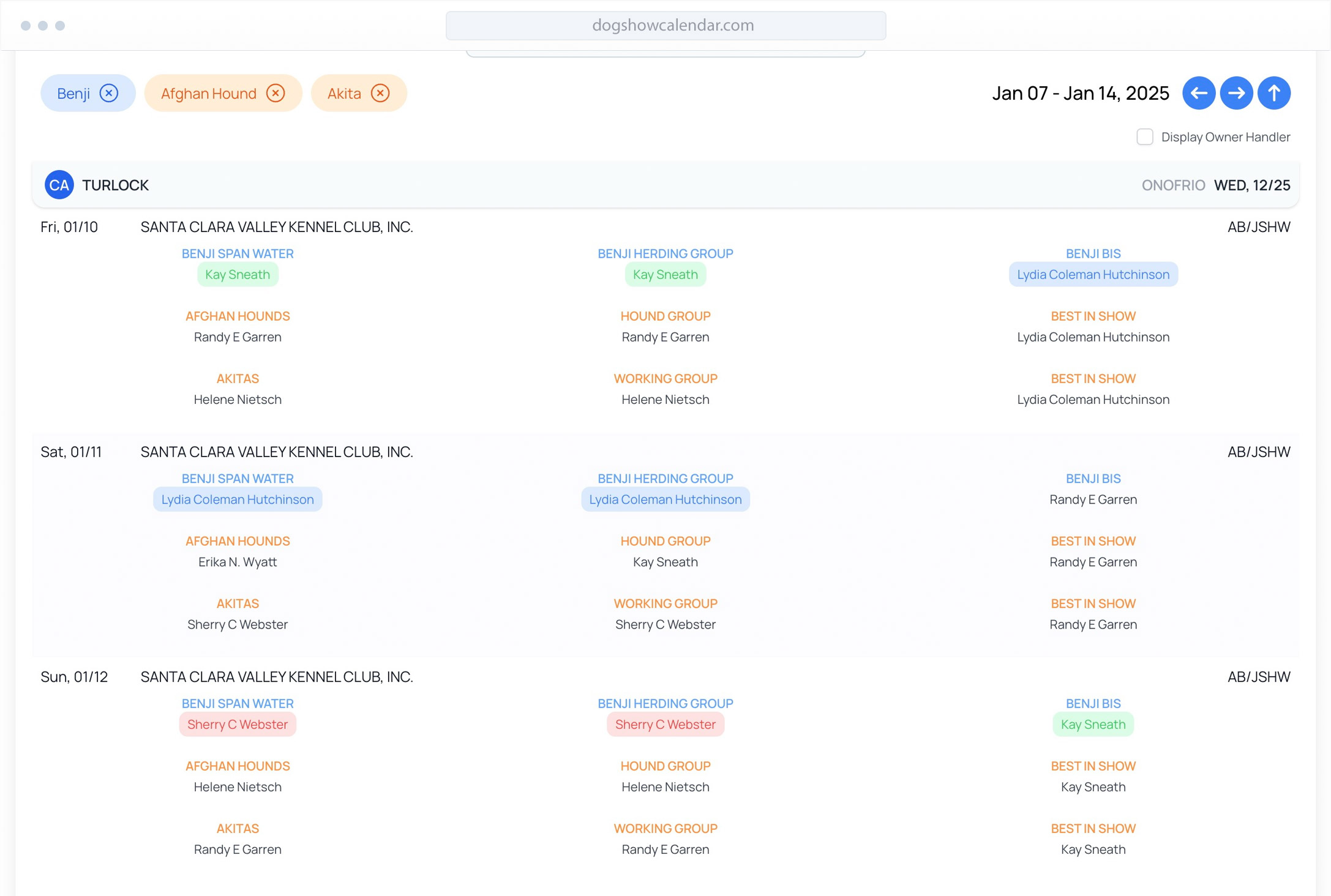Click the dogshowcalendar.com address bar
The height and width of the screenshot is (896, 1331).
[665, 25]
